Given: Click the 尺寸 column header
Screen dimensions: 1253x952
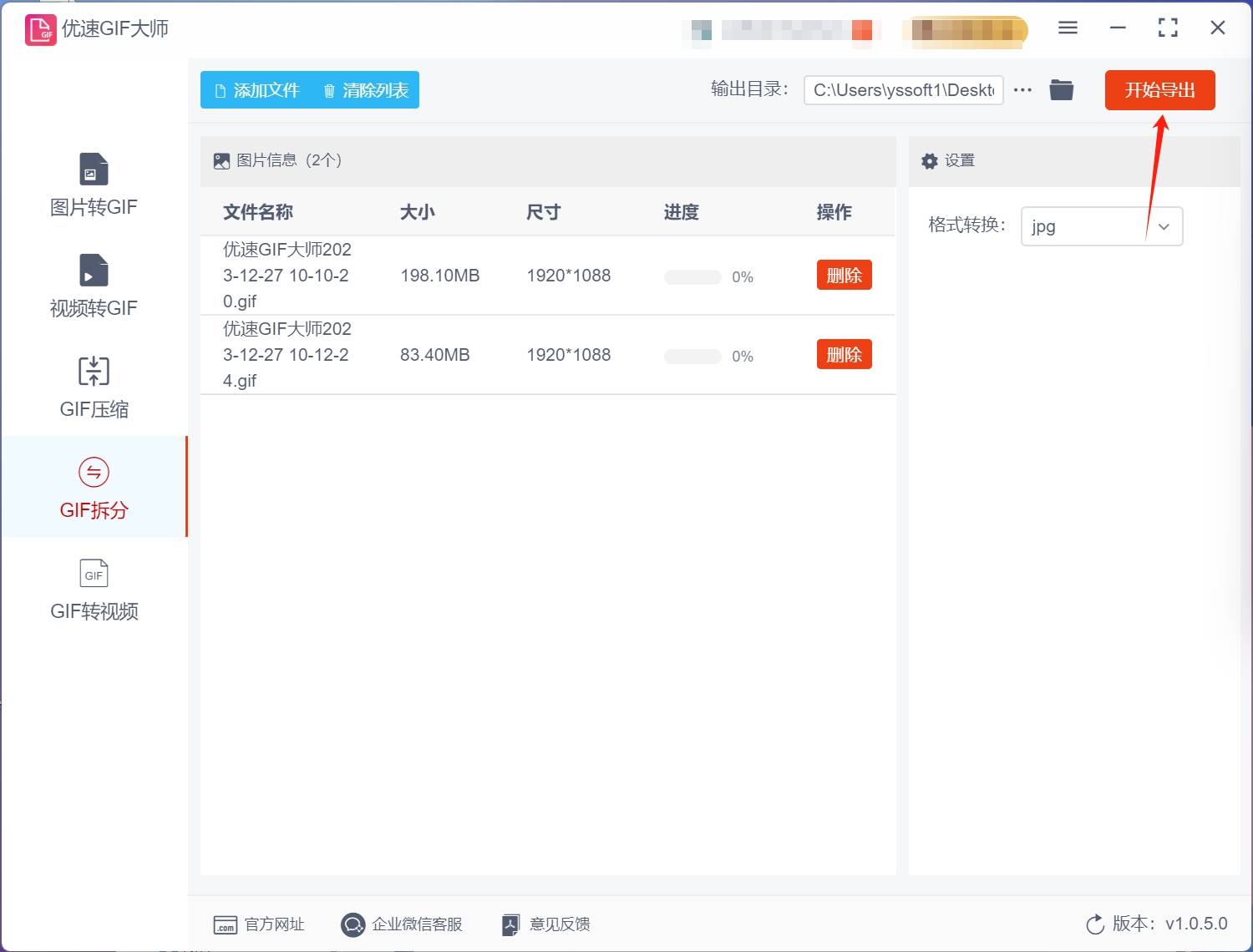Looking at the screenshot, I should click(543, 212).
